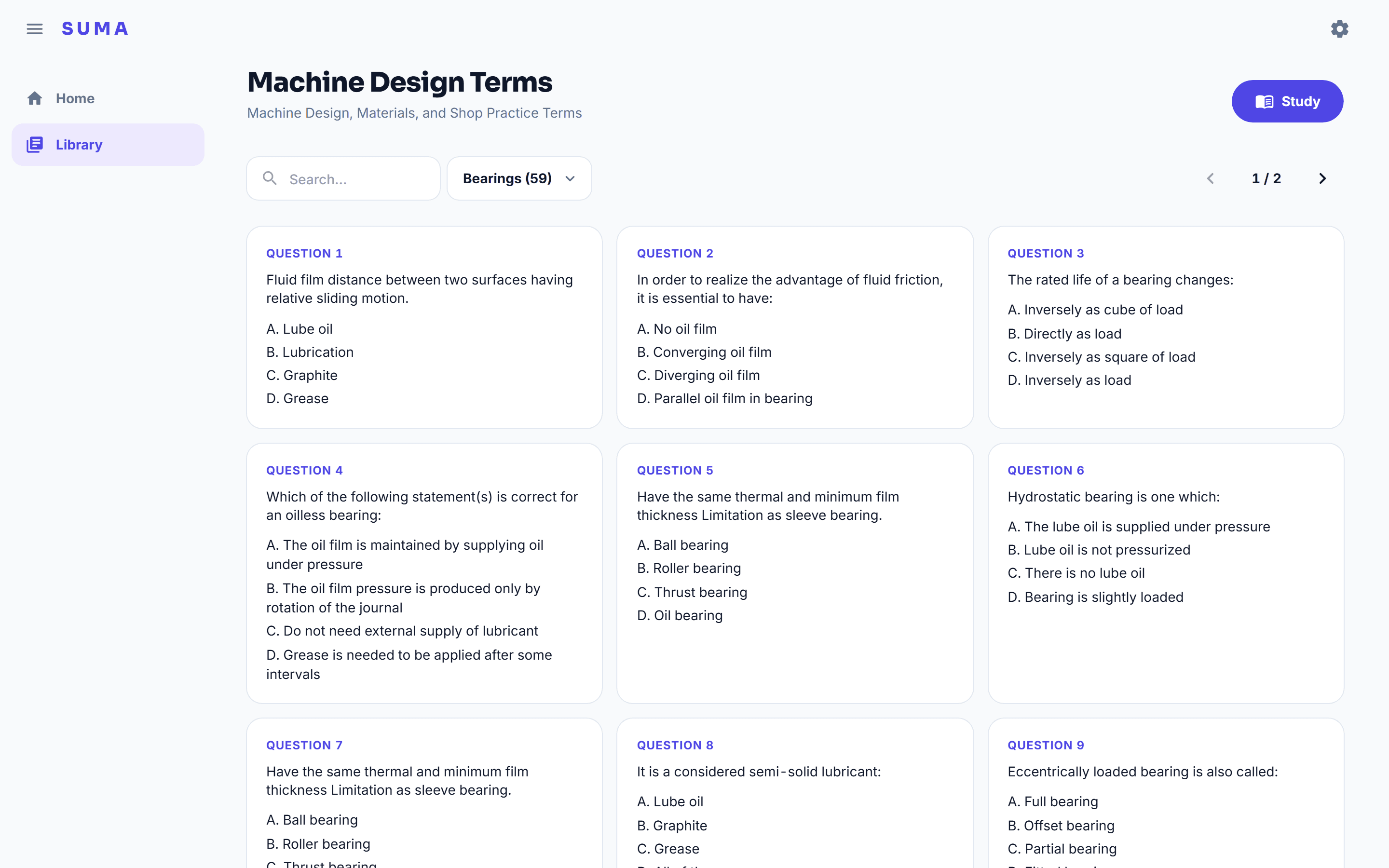Select C. Thrust bearing in Question 5

(x=692, y=592)
